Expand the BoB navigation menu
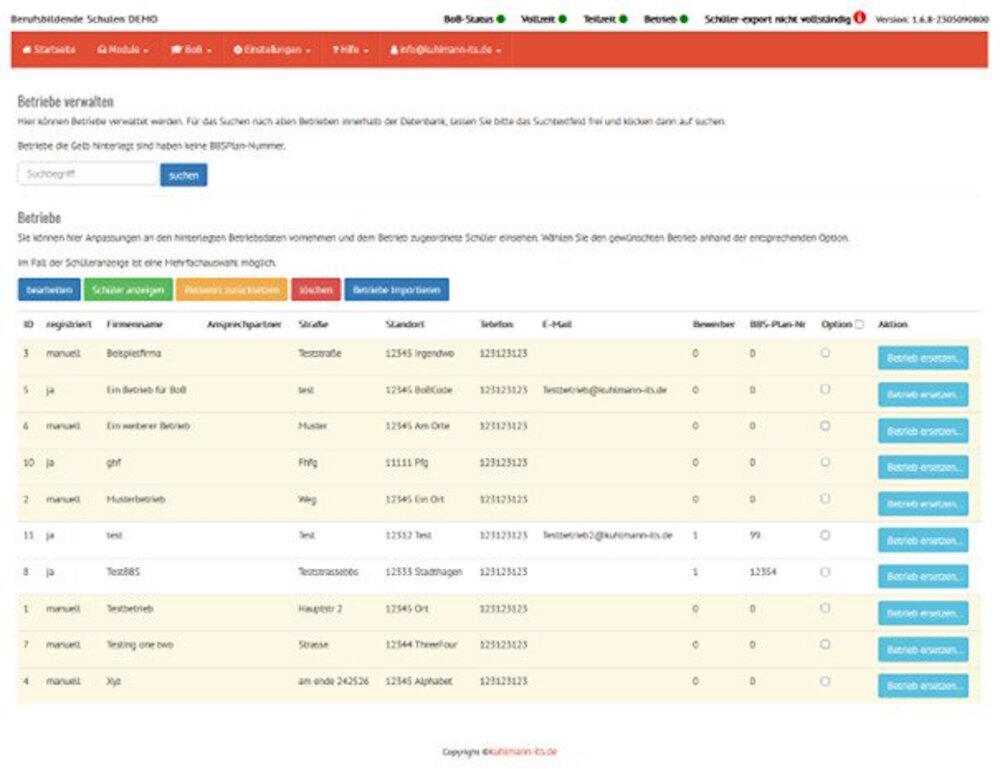Image resolution: width=1000 pixels, height=769 pixels. coord(192,50)
